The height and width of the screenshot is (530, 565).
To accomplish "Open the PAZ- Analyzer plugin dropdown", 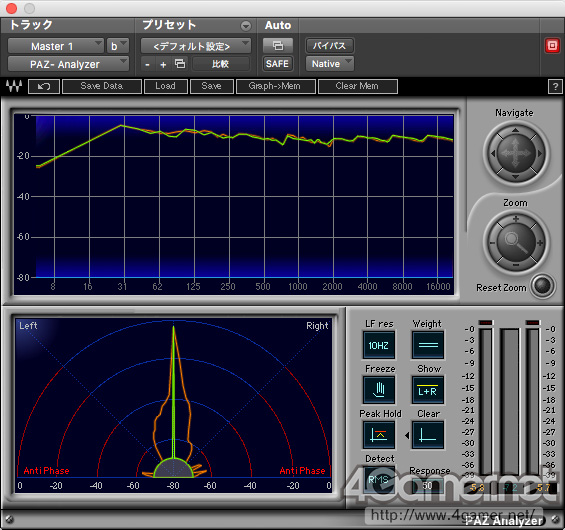I will pyautogui.click(x=68, y=64).
